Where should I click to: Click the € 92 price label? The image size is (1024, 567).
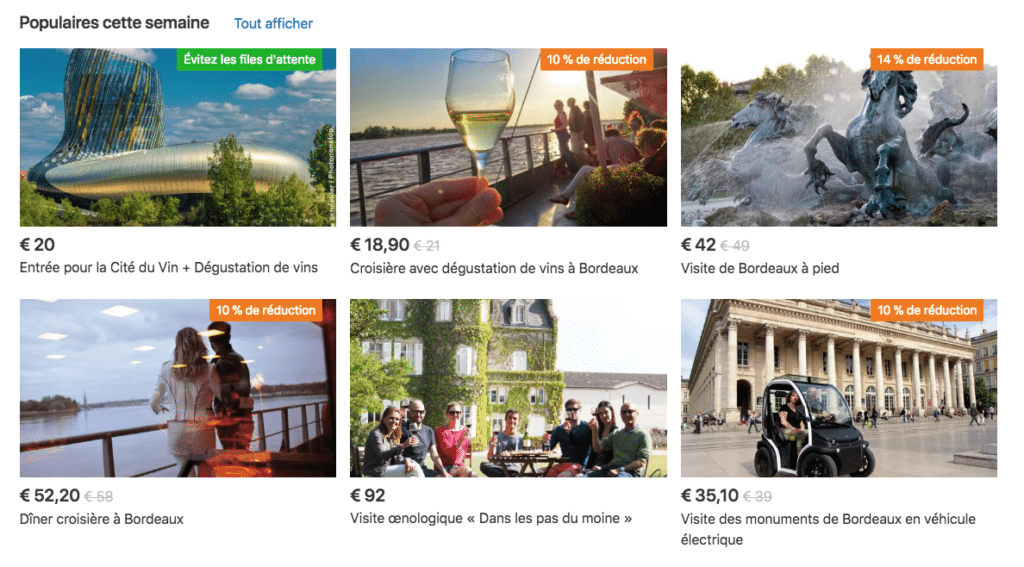click(x=368, y=496)
